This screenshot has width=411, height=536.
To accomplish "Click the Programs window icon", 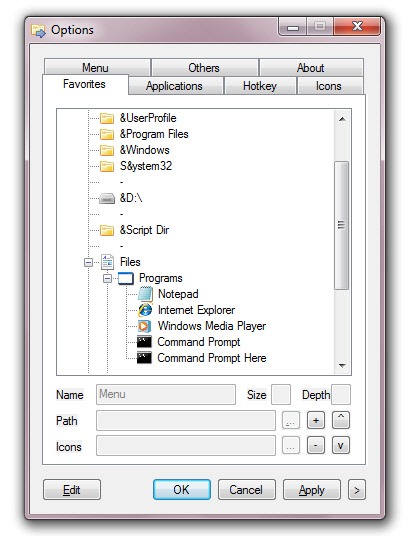I will coord(125,278).
